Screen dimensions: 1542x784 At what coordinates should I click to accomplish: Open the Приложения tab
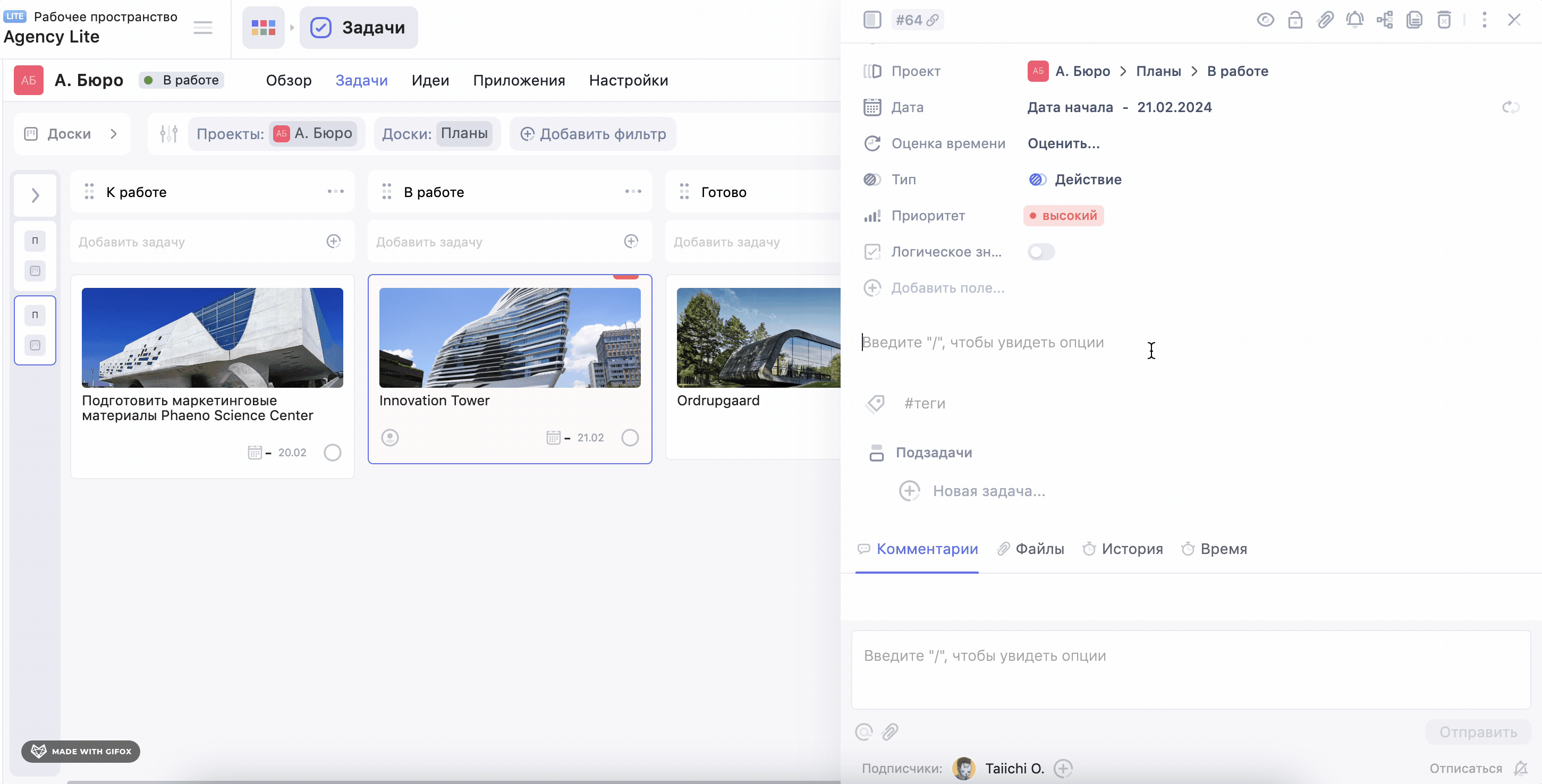click(x=519, y=80)
